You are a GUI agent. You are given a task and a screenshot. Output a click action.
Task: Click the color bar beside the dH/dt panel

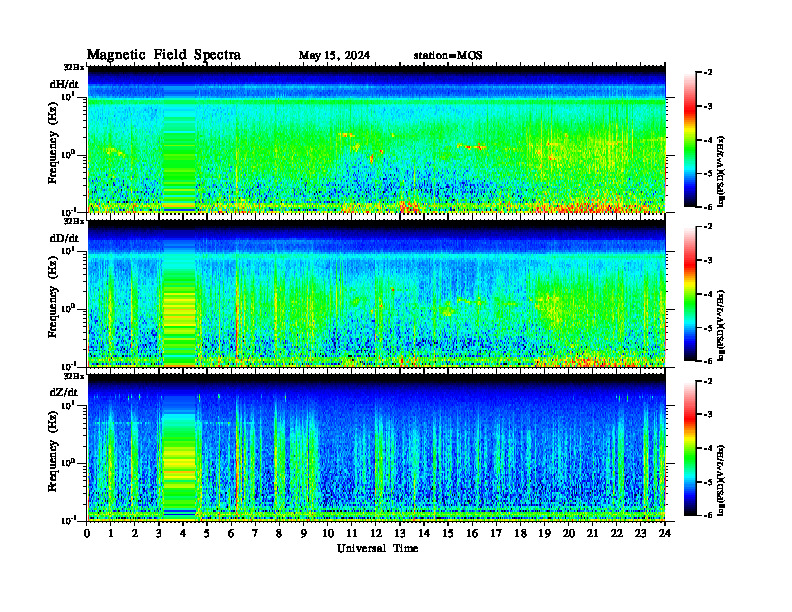pyautogui.click(x=690, y=140)
